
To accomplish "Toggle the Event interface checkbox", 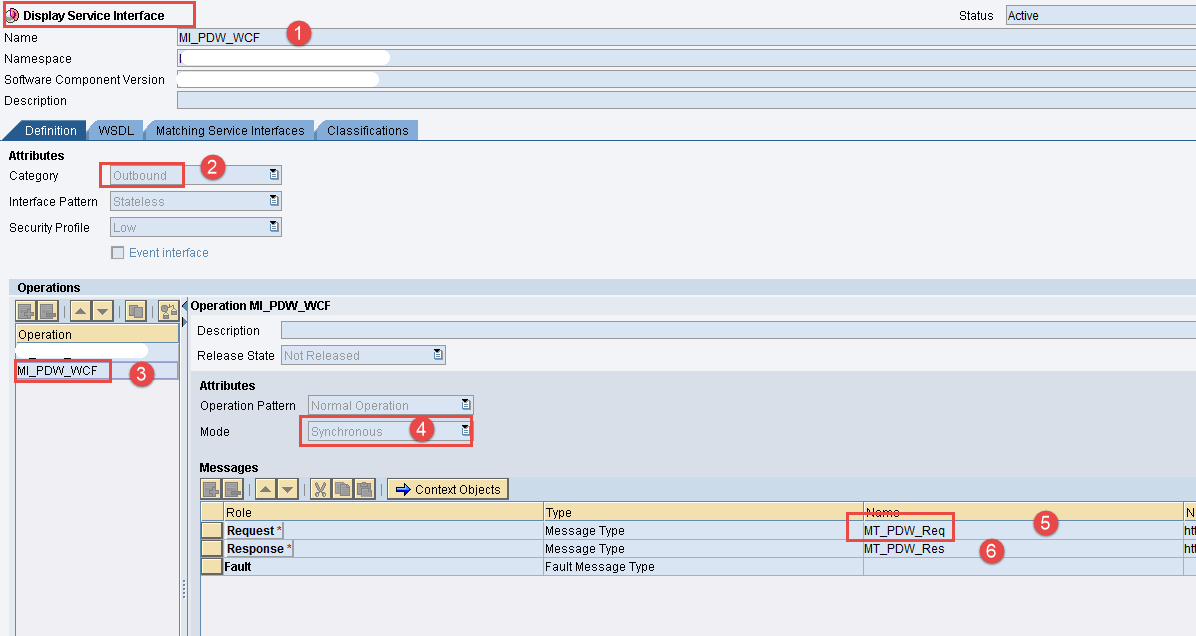I will pyautogui.click(x=118, y=253).
